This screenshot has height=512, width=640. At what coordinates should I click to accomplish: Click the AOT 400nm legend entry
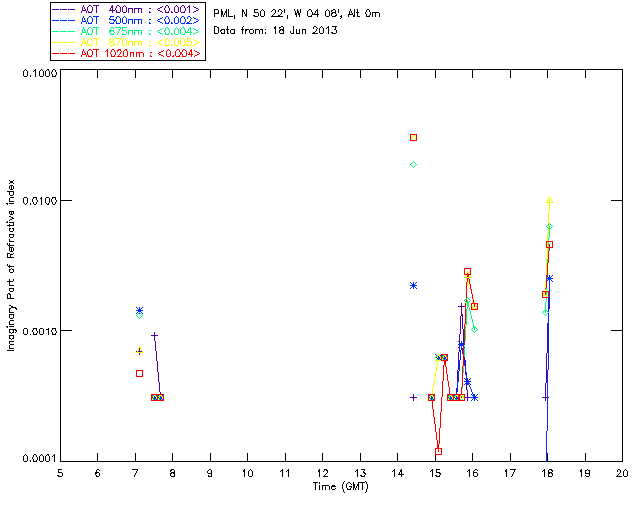point(127,9)
